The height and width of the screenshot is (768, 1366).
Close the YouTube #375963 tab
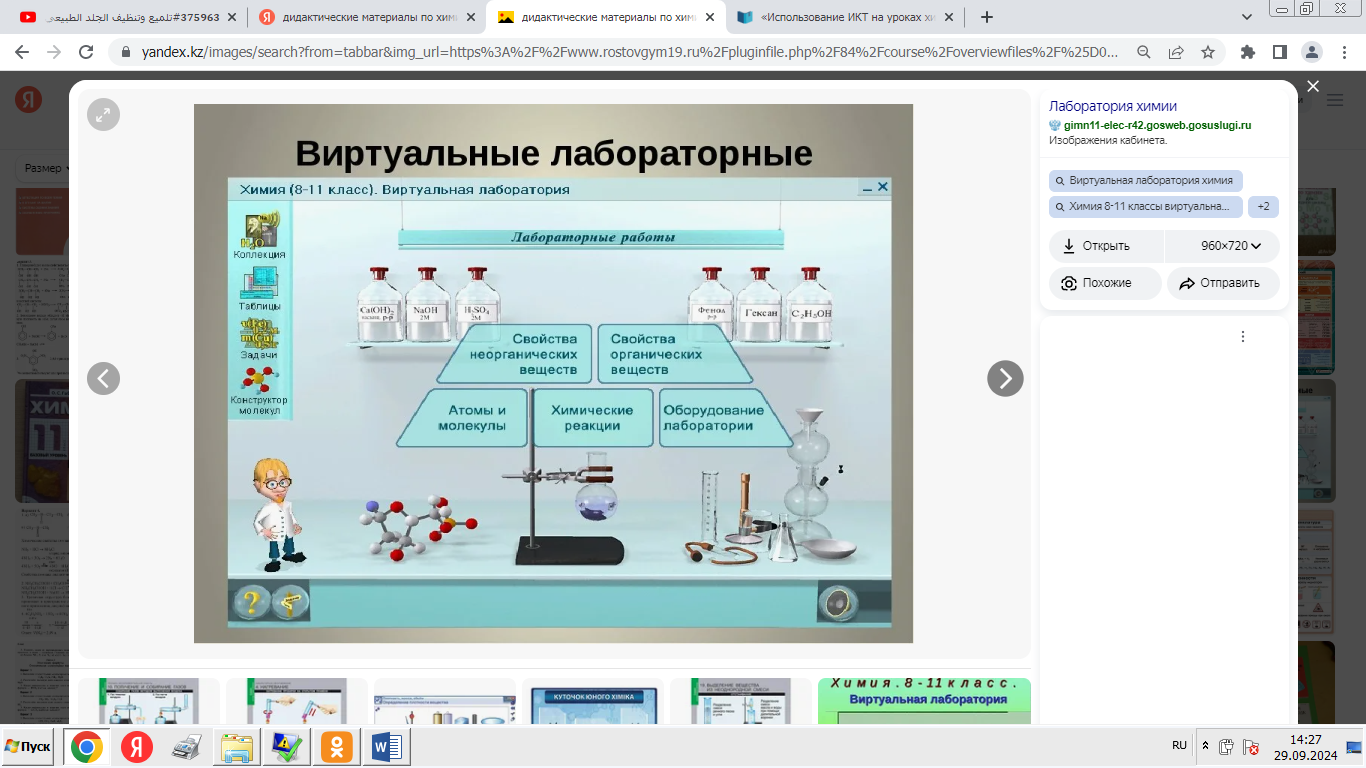[x=232, y=17]
